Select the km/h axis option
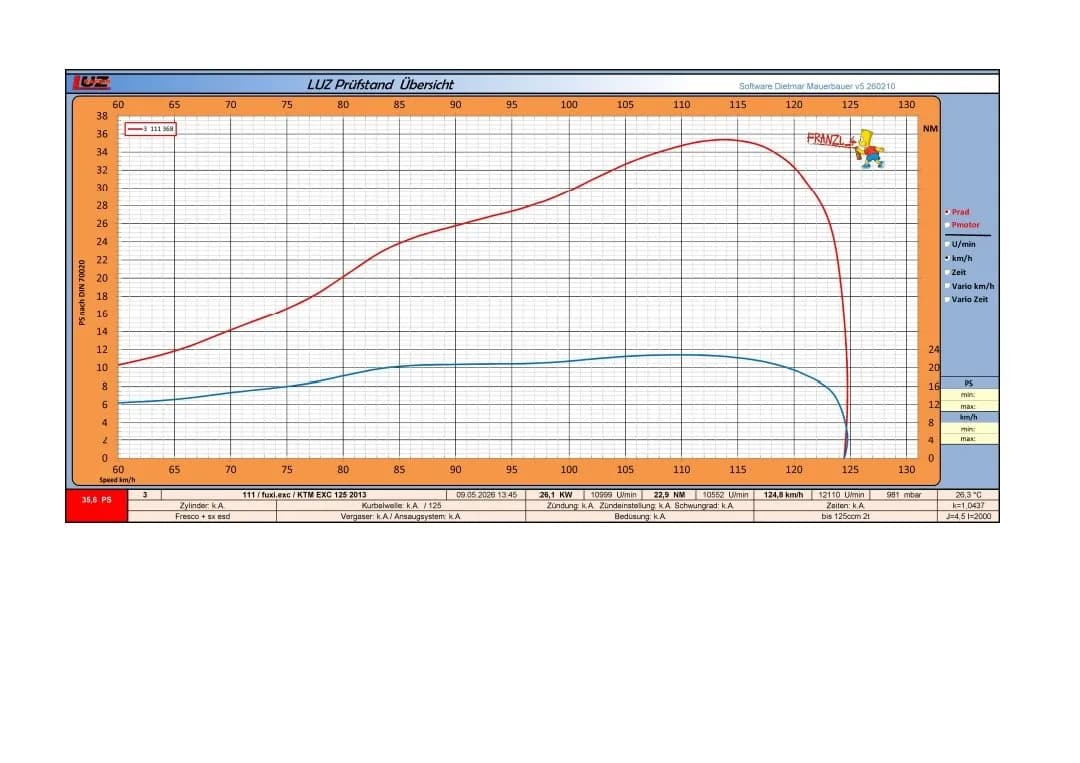This screenshot has width=1080, height=763. (959, 258)
